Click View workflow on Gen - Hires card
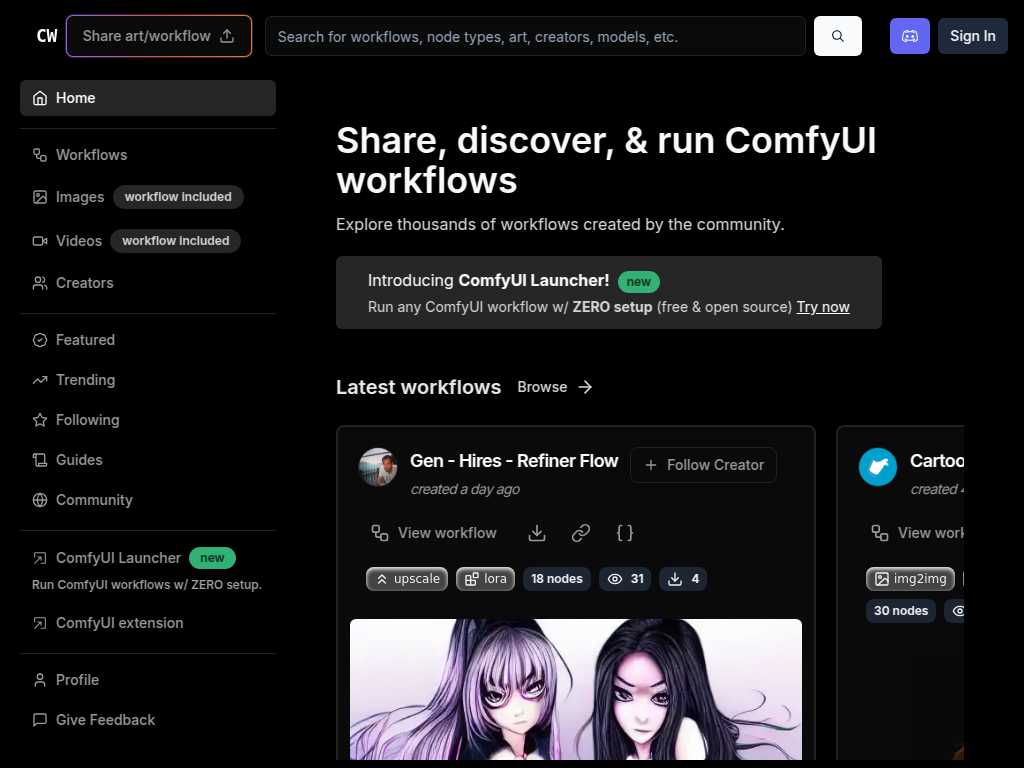Screen dimensions: 1024x768 pyautogui.click(x=434, y=533)
